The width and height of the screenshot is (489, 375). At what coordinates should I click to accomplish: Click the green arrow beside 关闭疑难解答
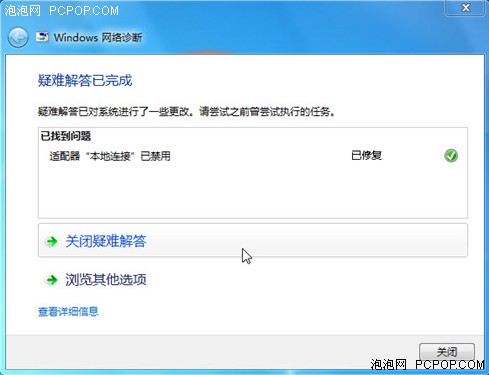pyautogui.click(x=52, y=241)
